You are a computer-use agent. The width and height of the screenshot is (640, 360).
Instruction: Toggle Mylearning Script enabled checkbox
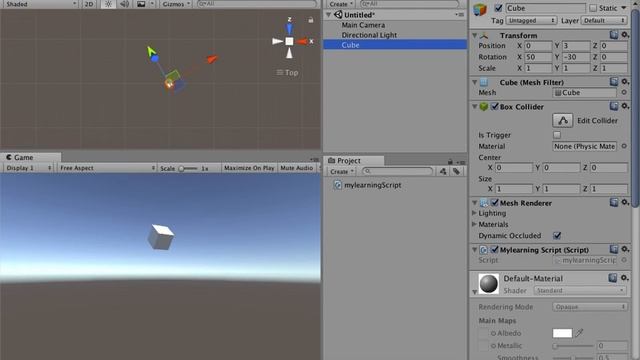[494, 249]
